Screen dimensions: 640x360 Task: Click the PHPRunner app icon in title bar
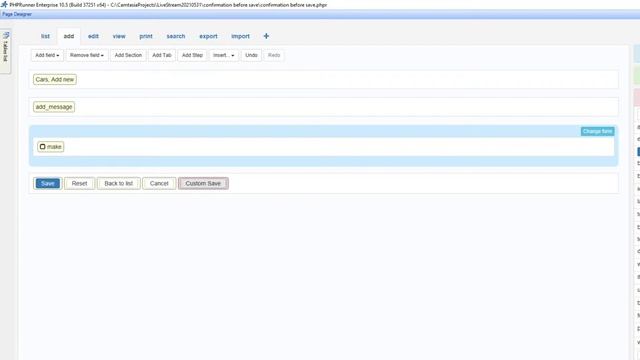pos(4,4)
